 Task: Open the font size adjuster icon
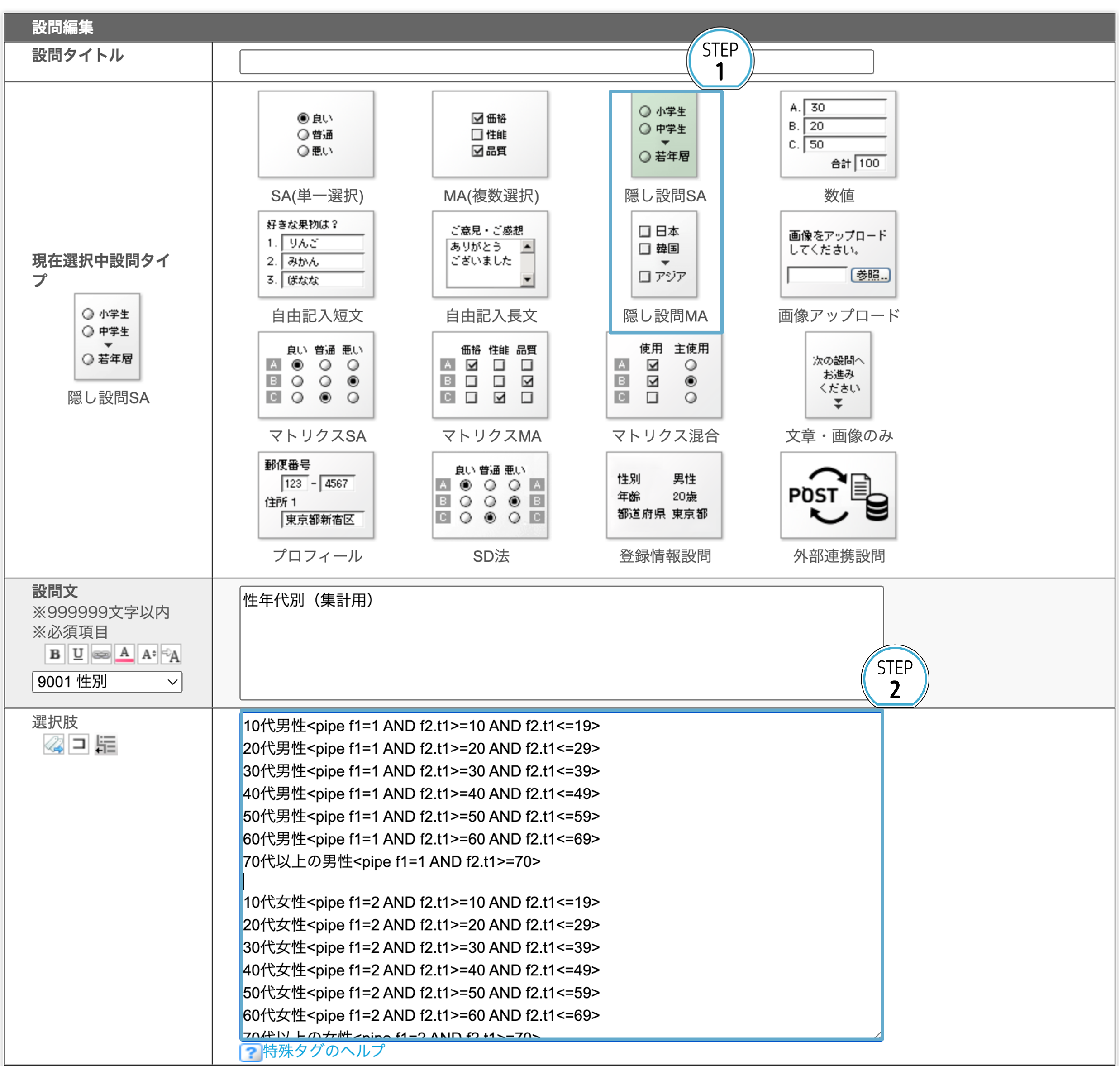[x=148, y=654]
